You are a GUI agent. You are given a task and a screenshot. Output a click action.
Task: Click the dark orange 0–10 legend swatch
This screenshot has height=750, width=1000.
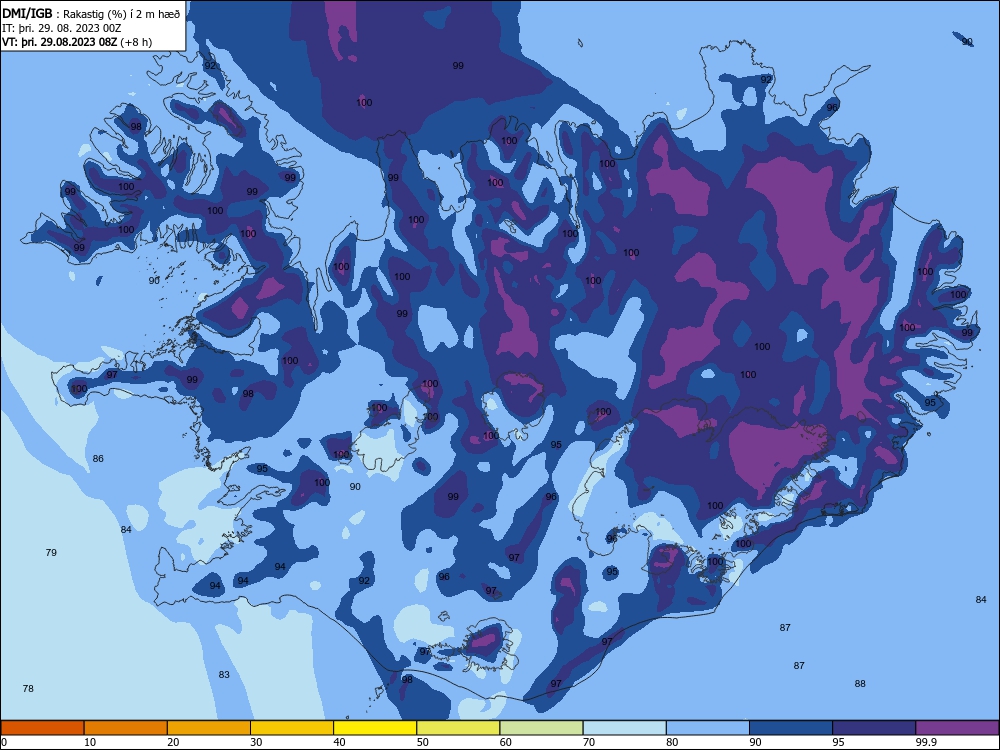42,728
